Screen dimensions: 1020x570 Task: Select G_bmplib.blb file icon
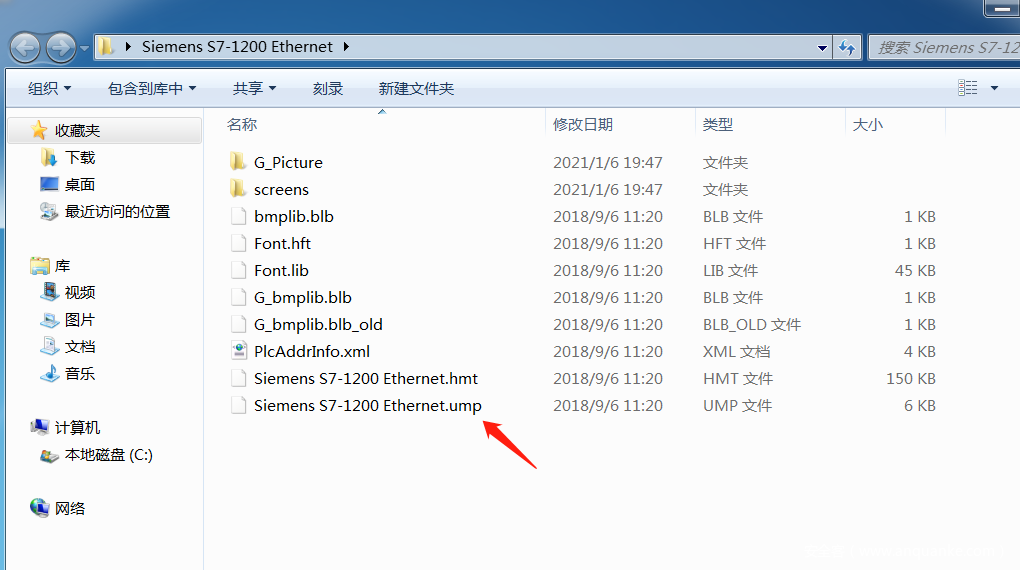239,297
